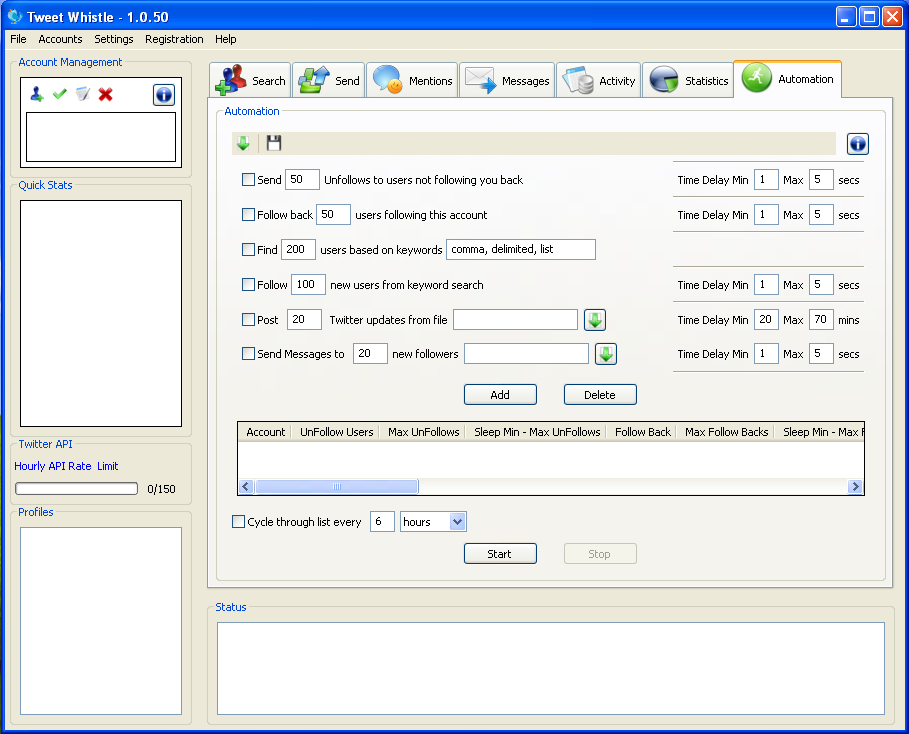
Task: Click the Post count field showing 20
Action: 304,319
